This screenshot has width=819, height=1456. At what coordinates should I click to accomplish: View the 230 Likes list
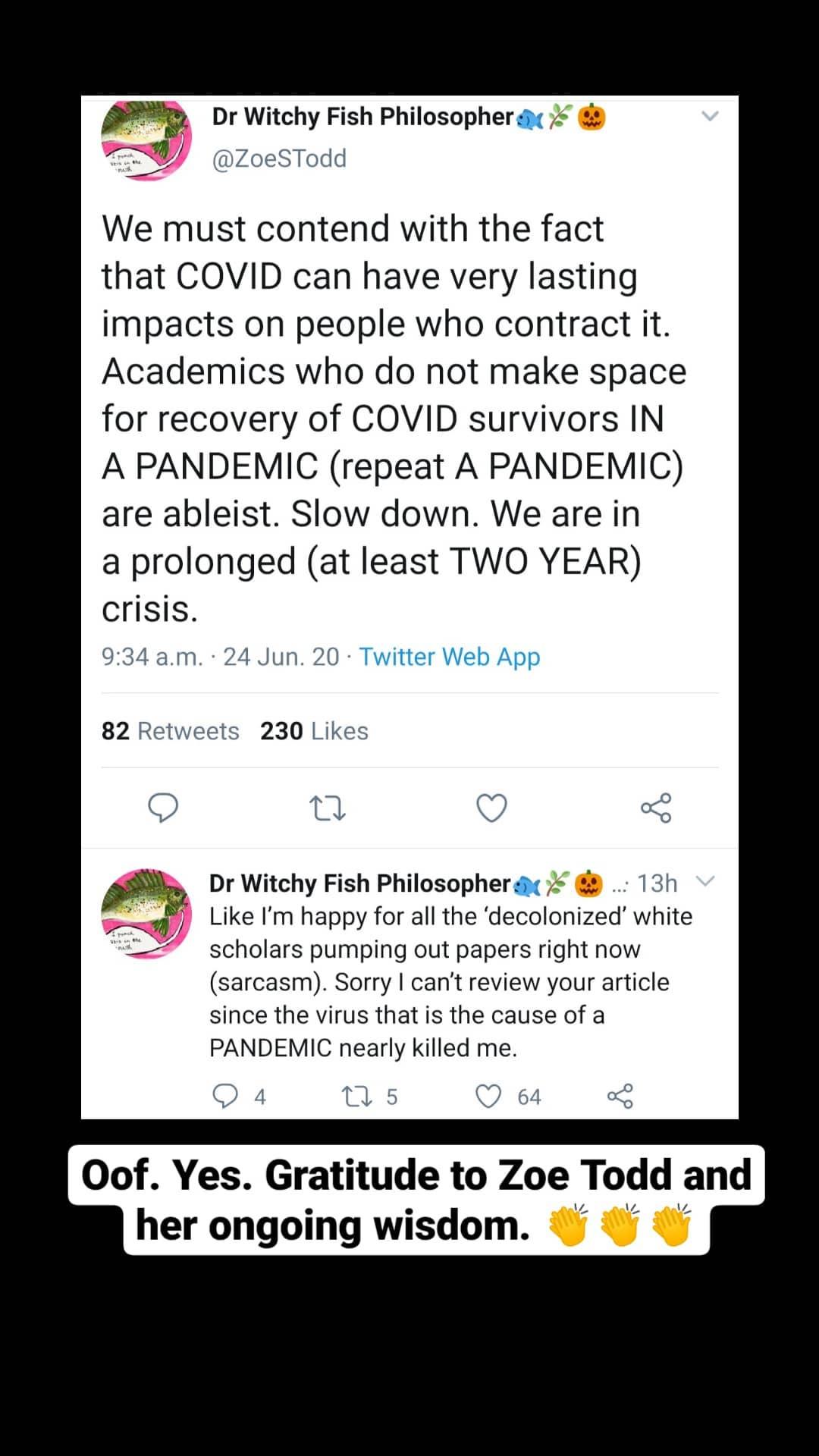click(x=314, y=731)
